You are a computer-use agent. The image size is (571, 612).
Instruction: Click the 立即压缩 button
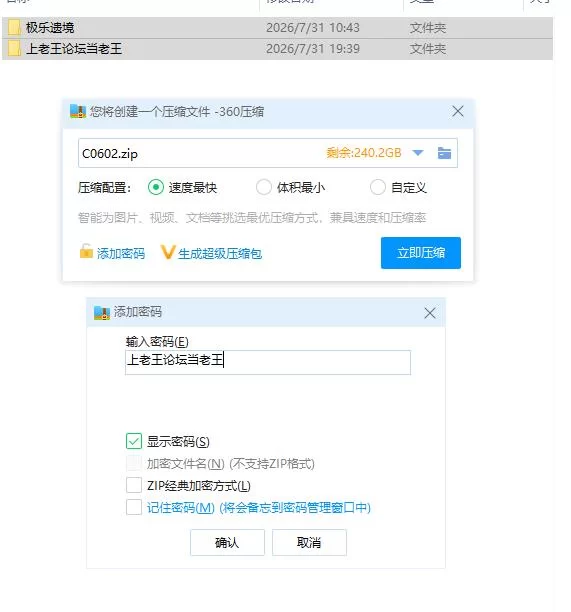[x=421, y=253]
